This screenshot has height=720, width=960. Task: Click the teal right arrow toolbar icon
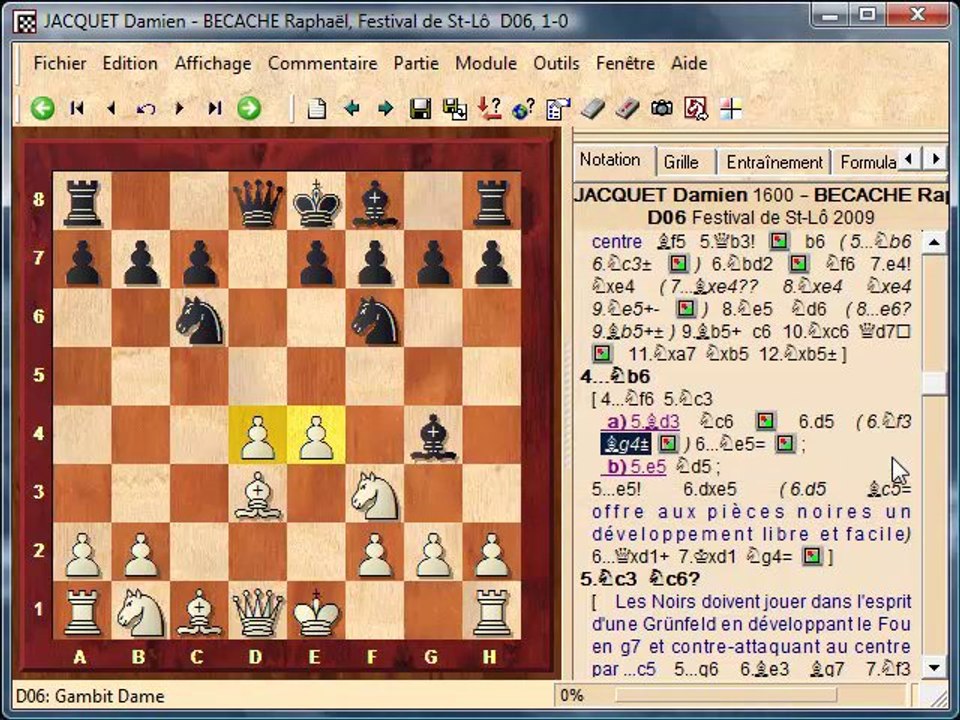(x=386, y=109)
